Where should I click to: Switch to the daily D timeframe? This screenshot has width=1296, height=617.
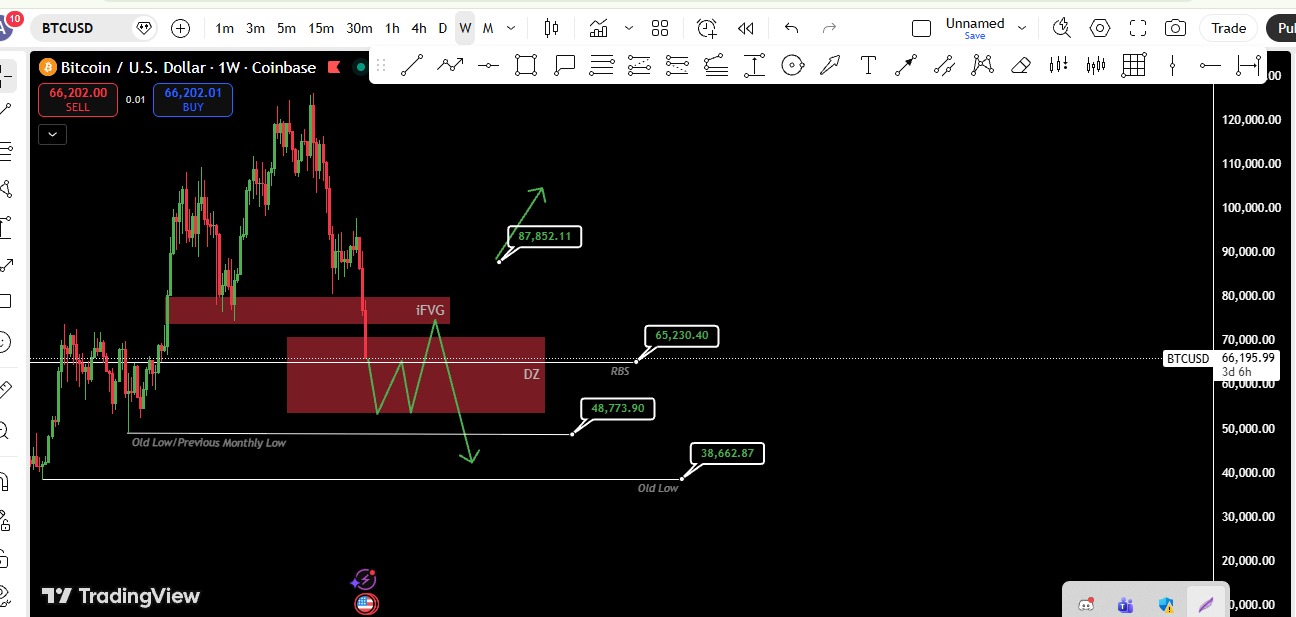(x=443, y=28)
